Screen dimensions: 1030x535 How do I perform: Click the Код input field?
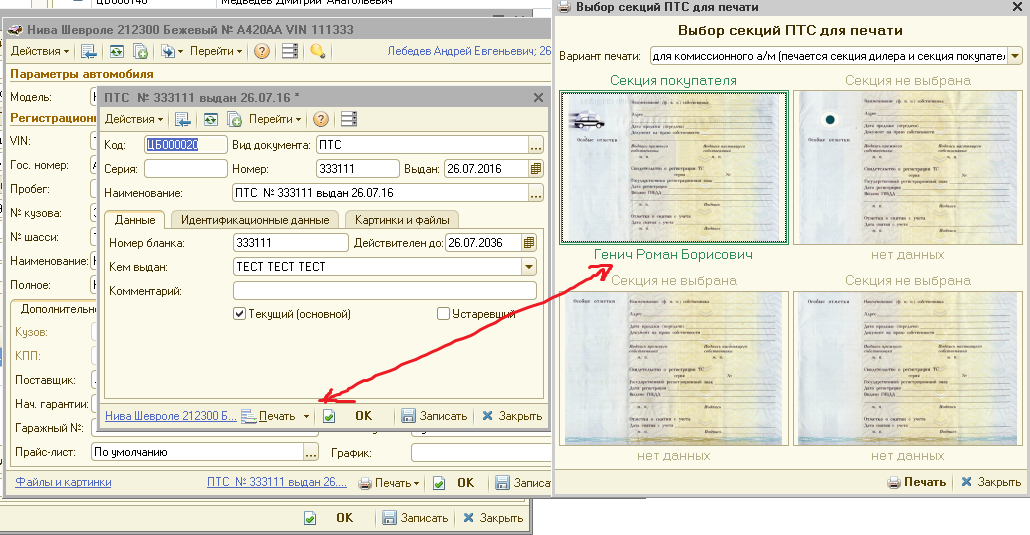point(185,145)
